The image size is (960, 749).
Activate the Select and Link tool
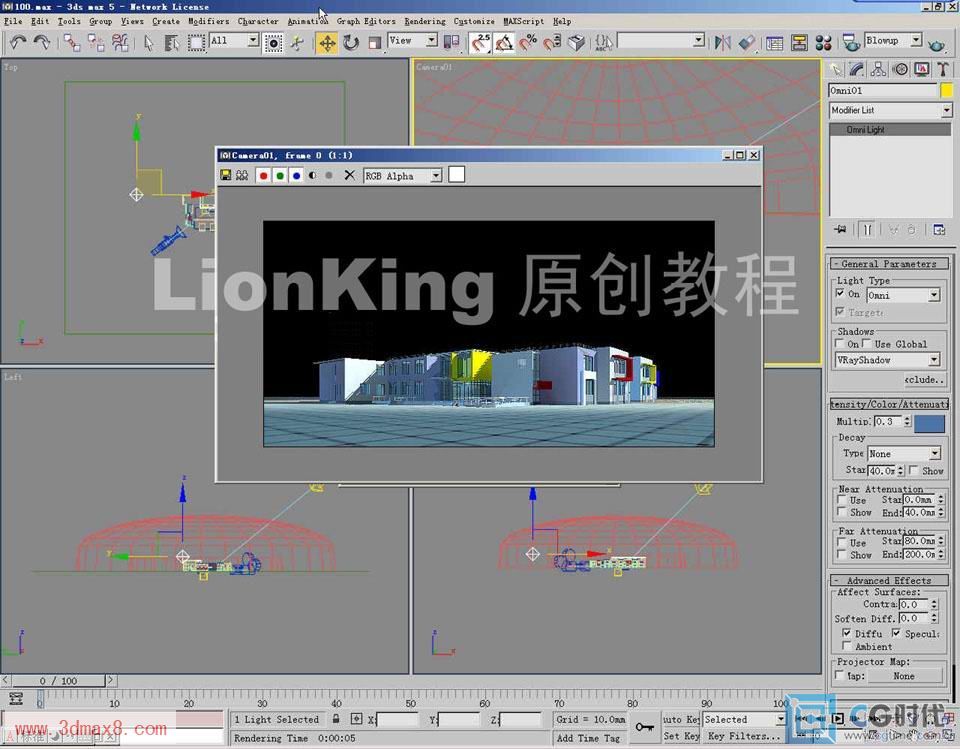(72, 43)
